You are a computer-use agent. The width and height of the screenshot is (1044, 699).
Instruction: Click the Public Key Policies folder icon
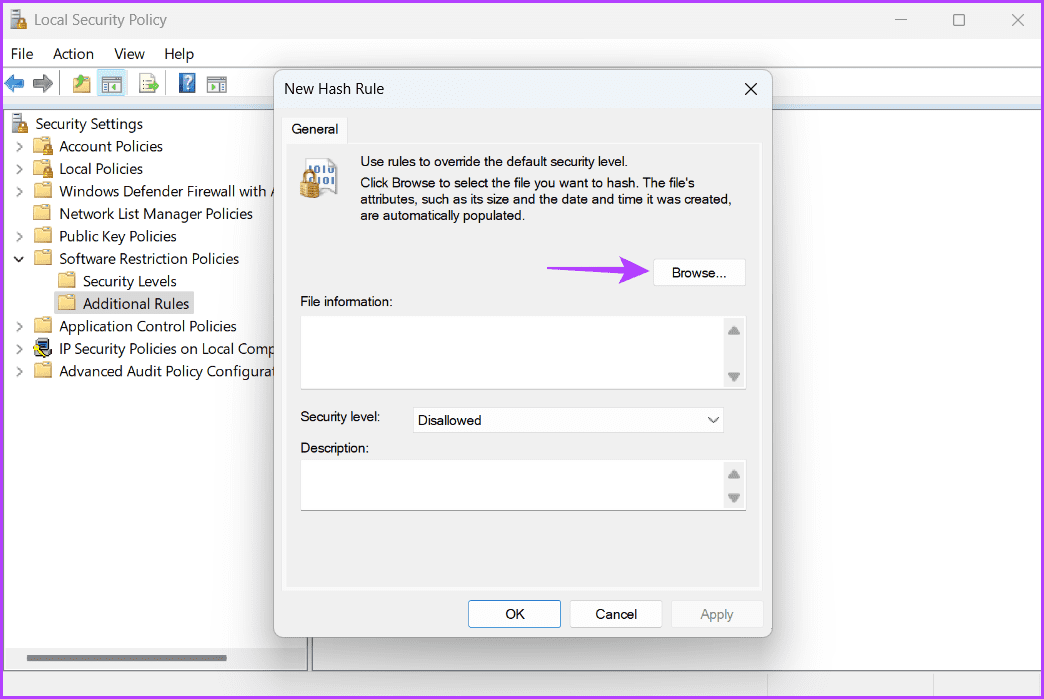[x=43, y=236]
